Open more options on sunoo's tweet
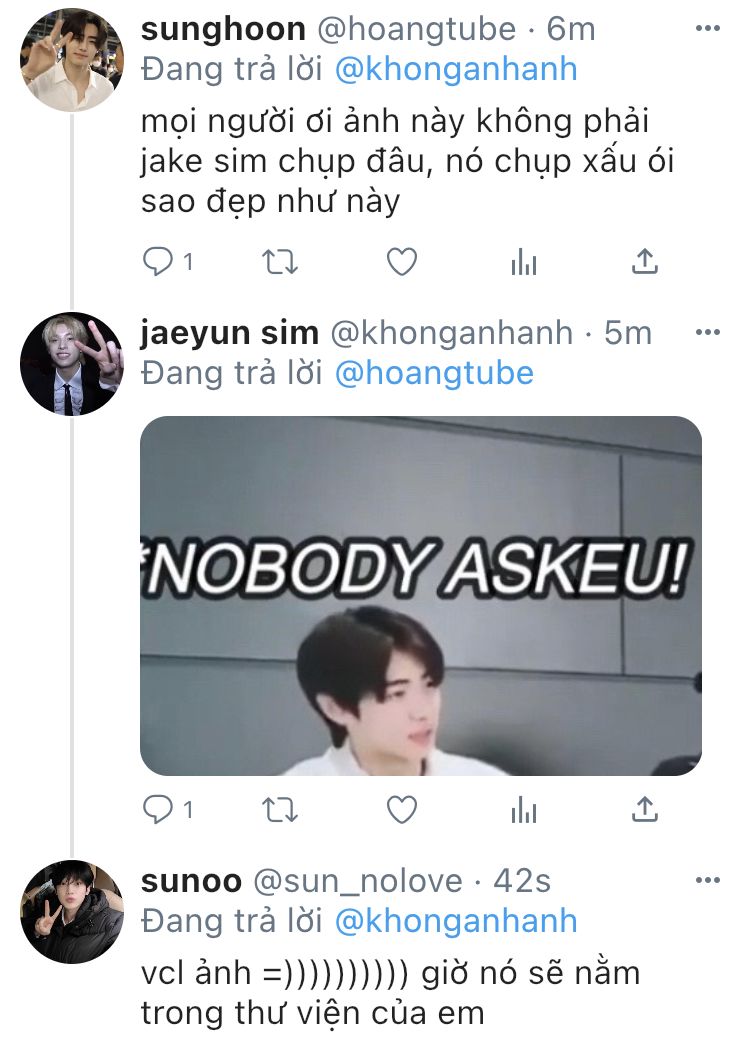This screenshot has height=1050, width=750. (x=708, y=880)
